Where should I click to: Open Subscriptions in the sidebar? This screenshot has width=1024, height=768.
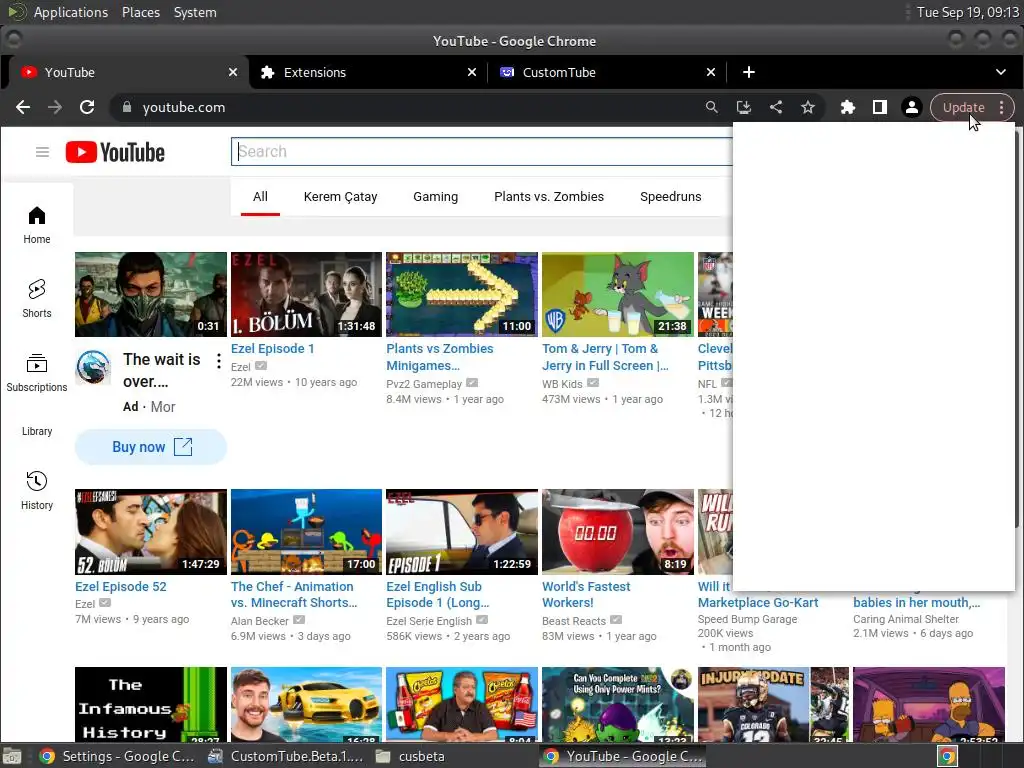[37, 373]
